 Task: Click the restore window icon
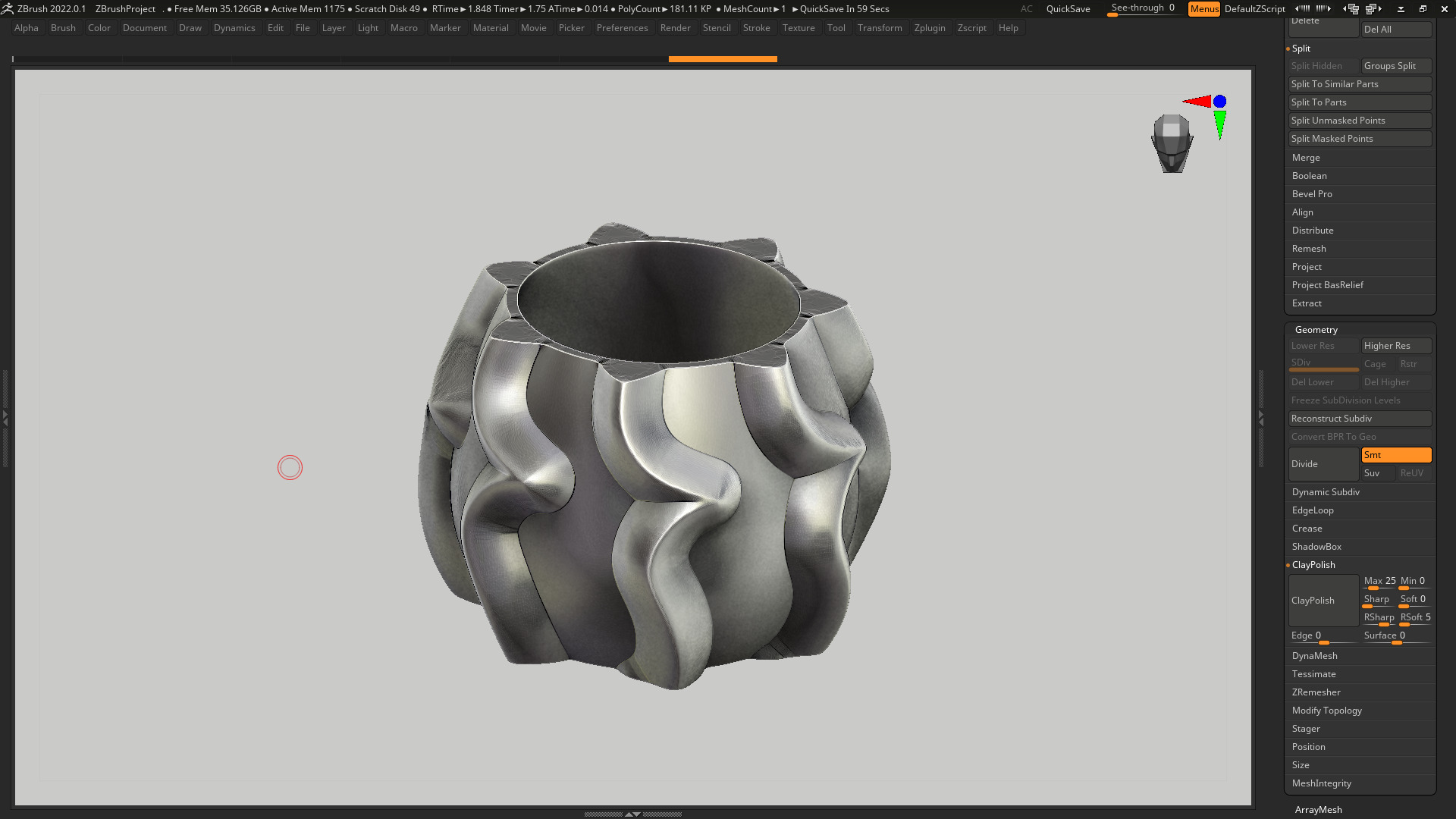(1423, 9)
